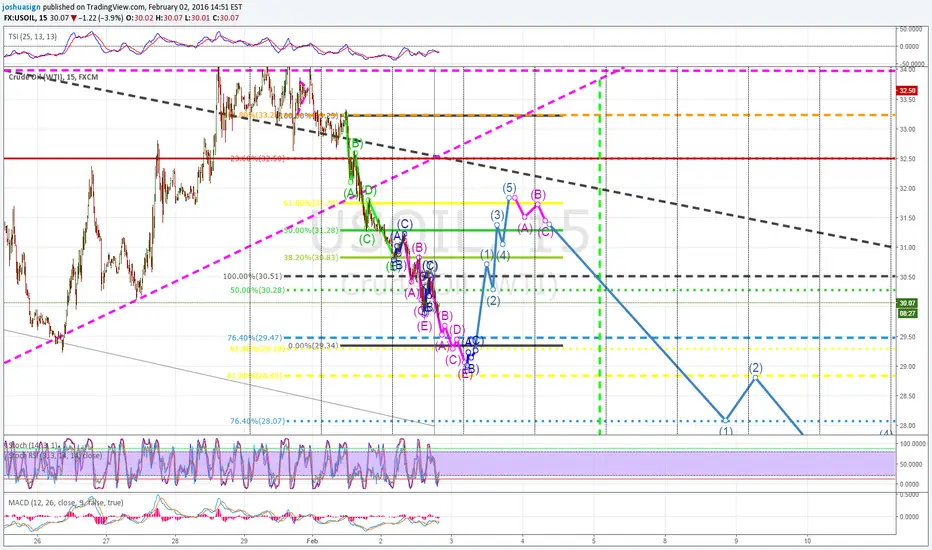Select date 29 on the time axis
932x550 pixels.
coord(244,540)
